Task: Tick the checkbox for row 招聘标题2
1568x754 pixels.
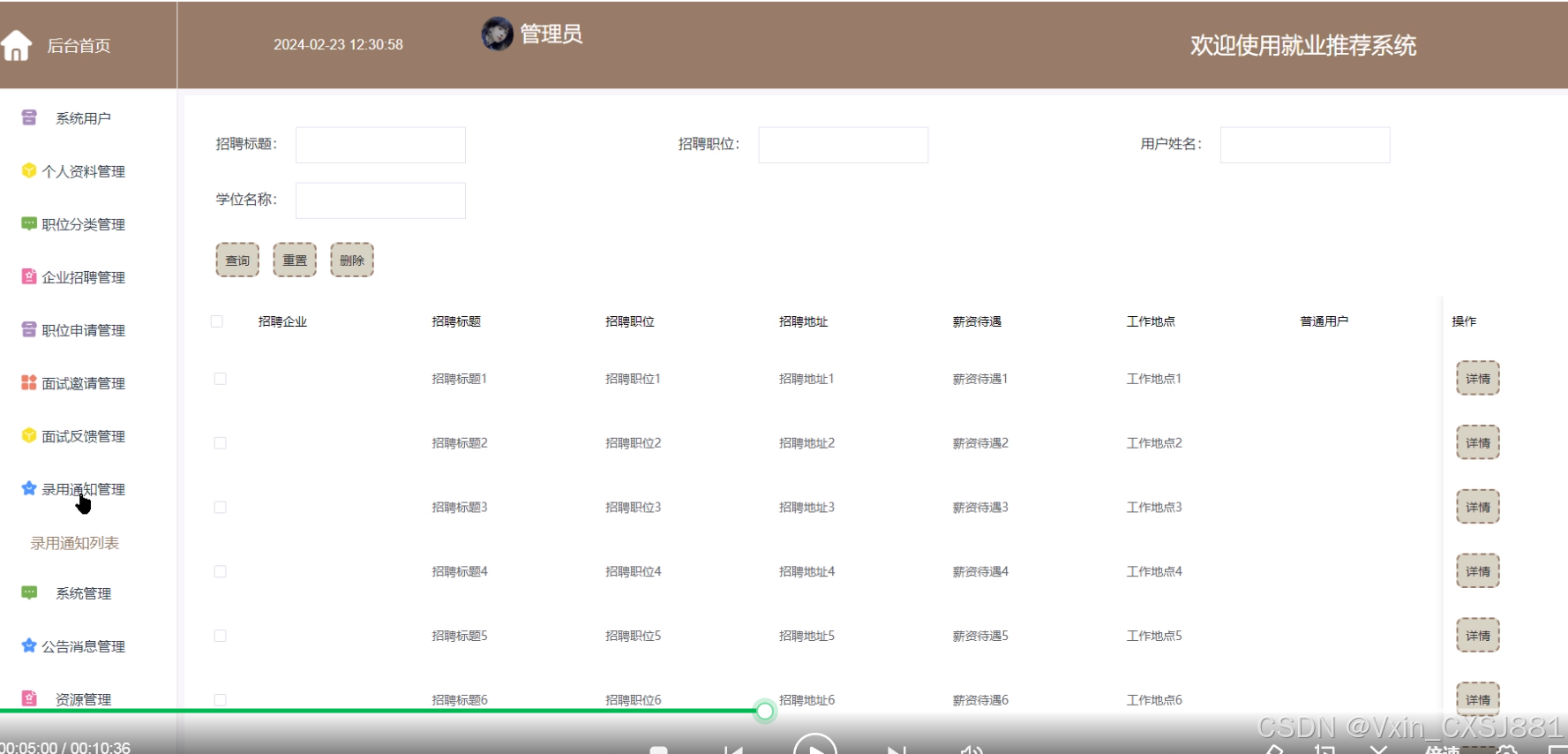Action: [x=221, y=443]
